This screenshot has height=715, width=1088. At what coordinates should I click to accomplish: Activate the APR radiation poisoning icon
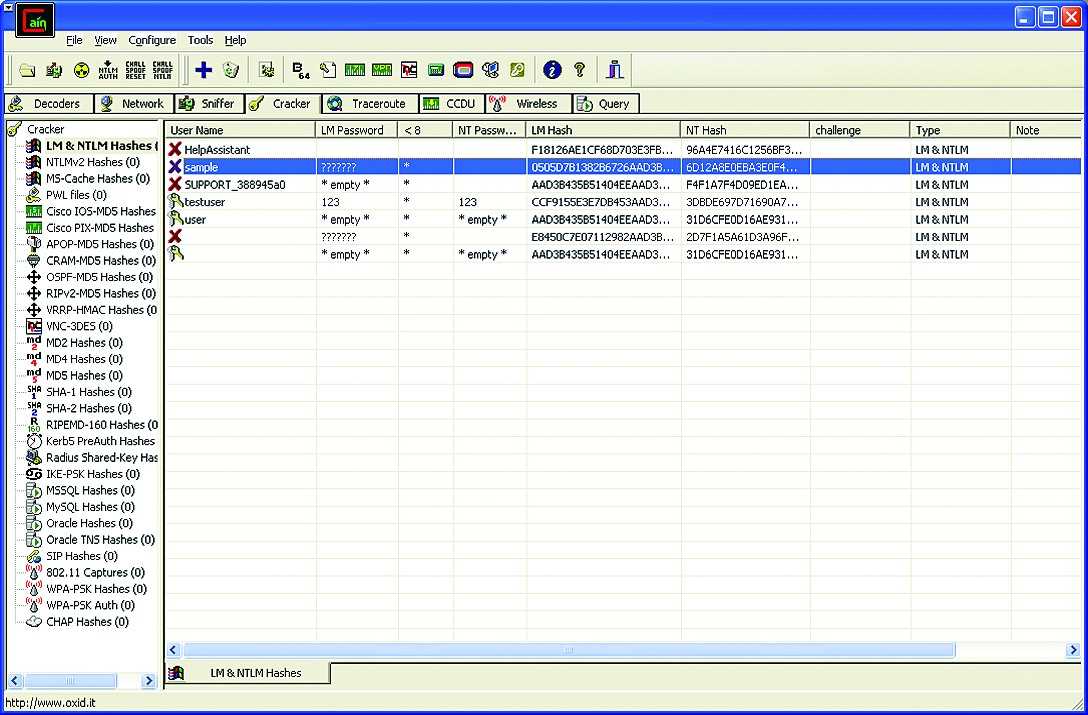[81, 70]
